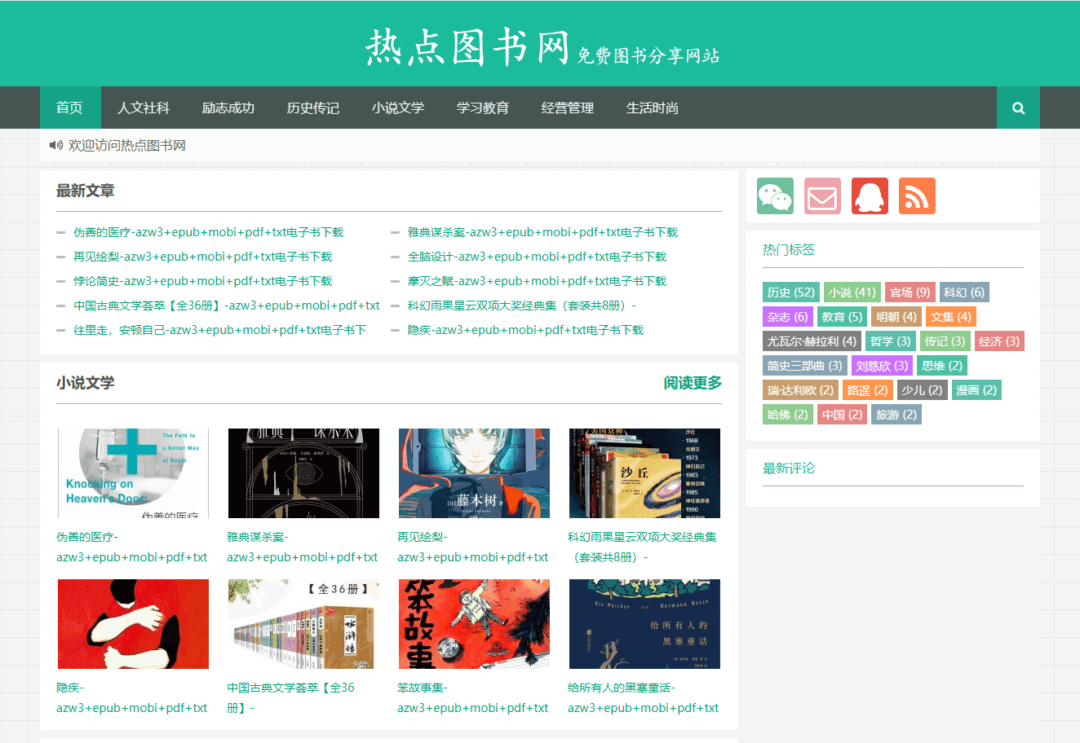Click the pink email envelope icon
Image resolution: width=1080 pixels, height=743 pixels.
pyautogui.click(x=822, y=196)
